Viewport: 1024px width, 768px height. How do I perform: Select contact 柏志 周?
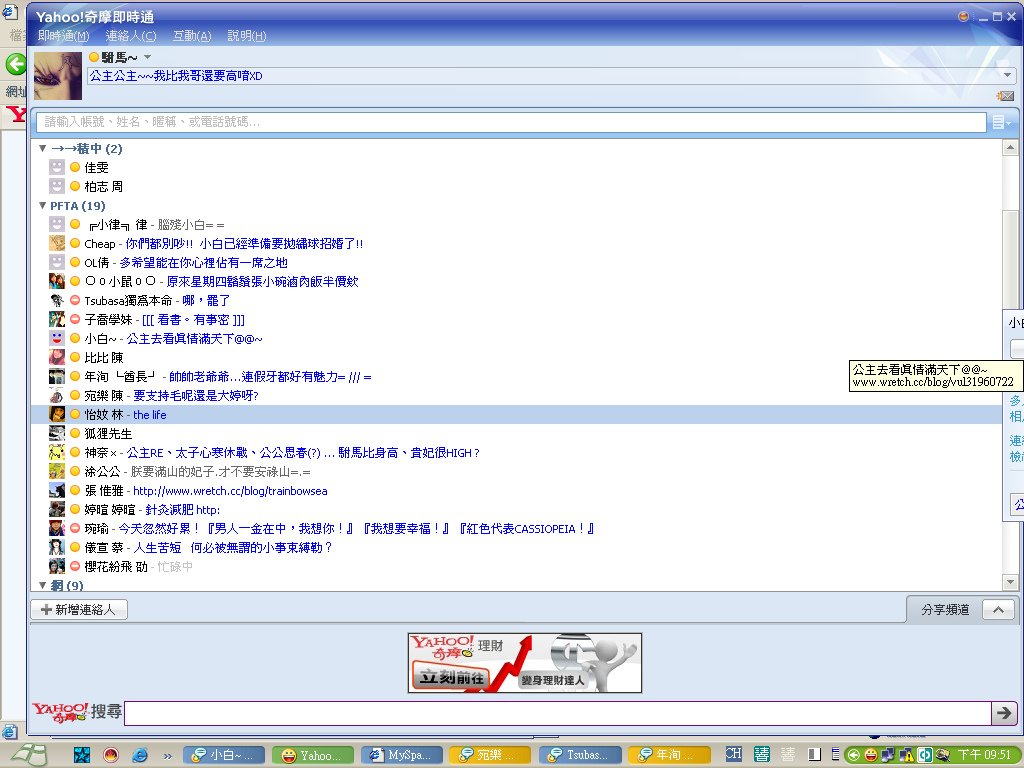[x=103, y=187]
